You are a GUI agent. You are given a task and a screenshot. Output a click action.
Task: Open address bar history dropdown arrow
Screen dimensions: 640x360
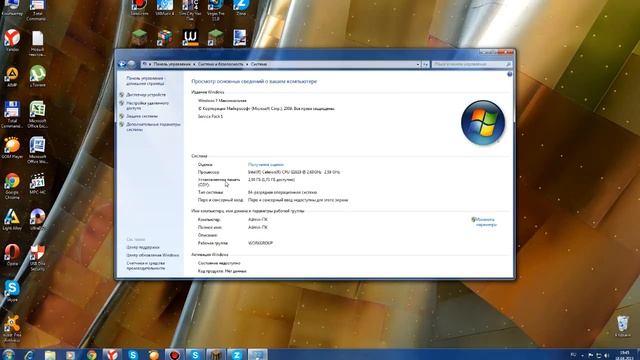(418, 64)
